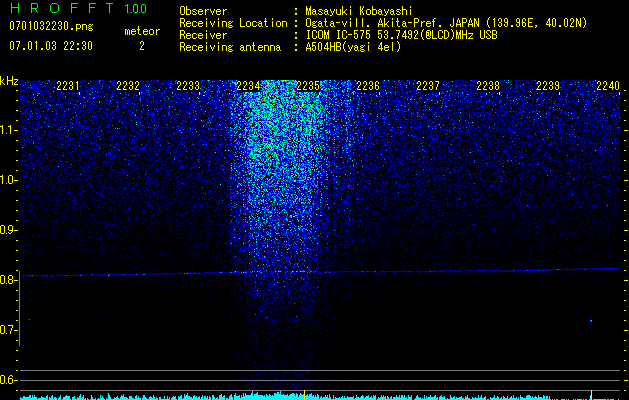Click the cyan signal-level strip along the bottom
This screenshot has height=400, width=629.
(320, 397)
